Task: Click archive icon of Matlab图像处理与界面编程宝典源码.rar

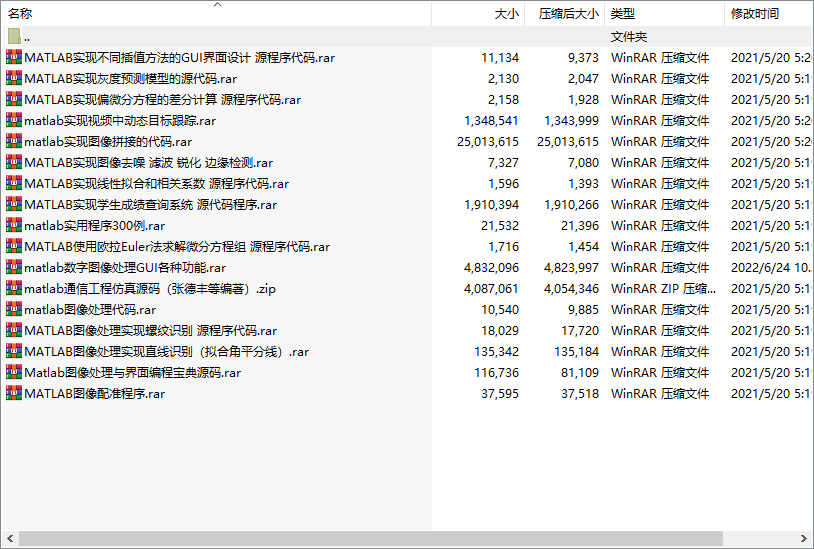Action: point(14,373)
